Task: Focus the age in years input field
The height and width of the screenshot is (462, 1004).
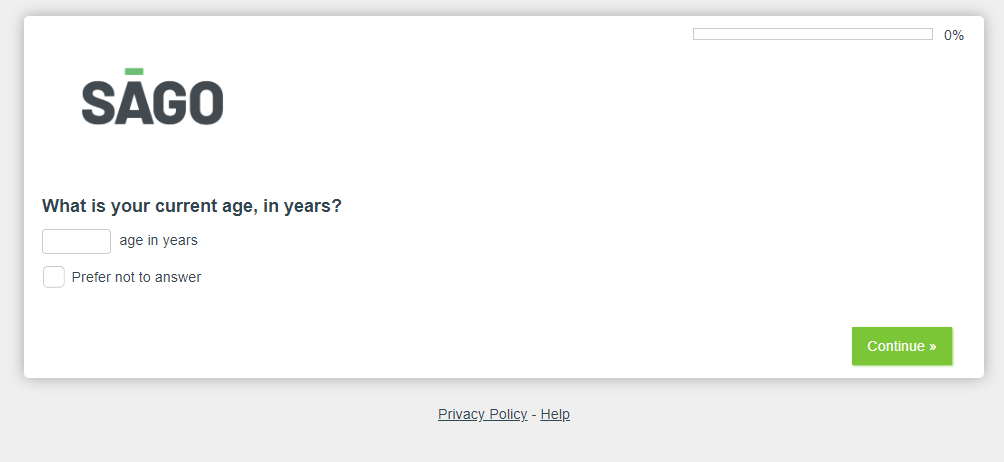Action: 76,241
